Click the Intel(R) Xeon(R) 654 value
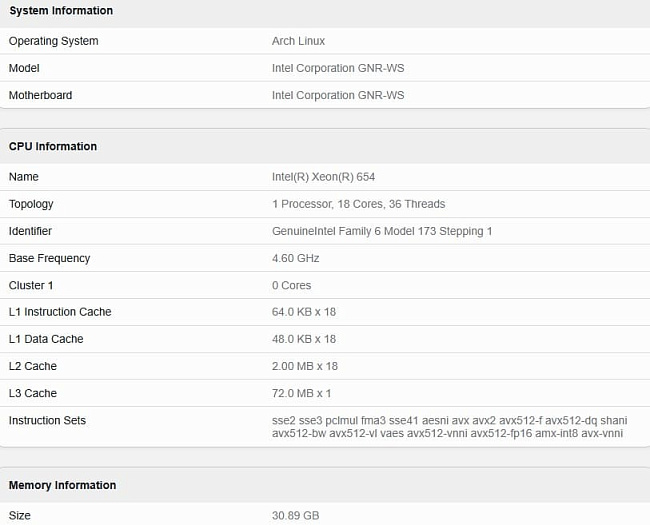 click(x=323, y=177)
